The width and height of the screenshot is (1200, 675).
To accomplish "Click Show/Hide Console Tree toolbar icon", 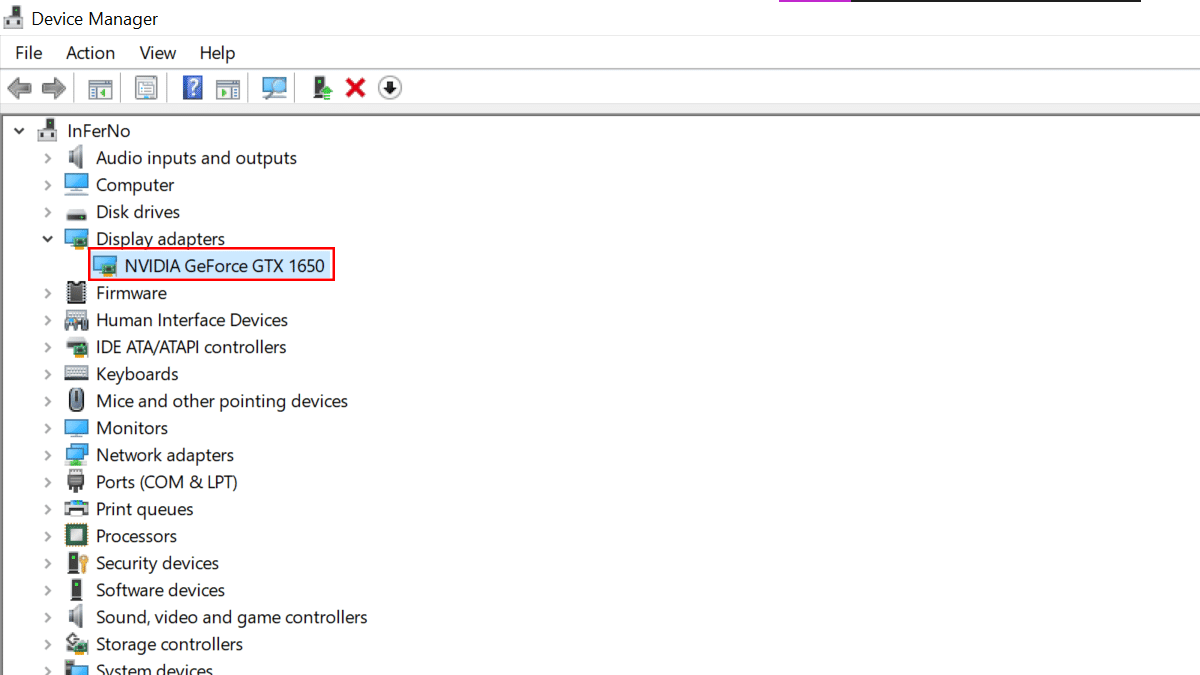I will point(100,88).
